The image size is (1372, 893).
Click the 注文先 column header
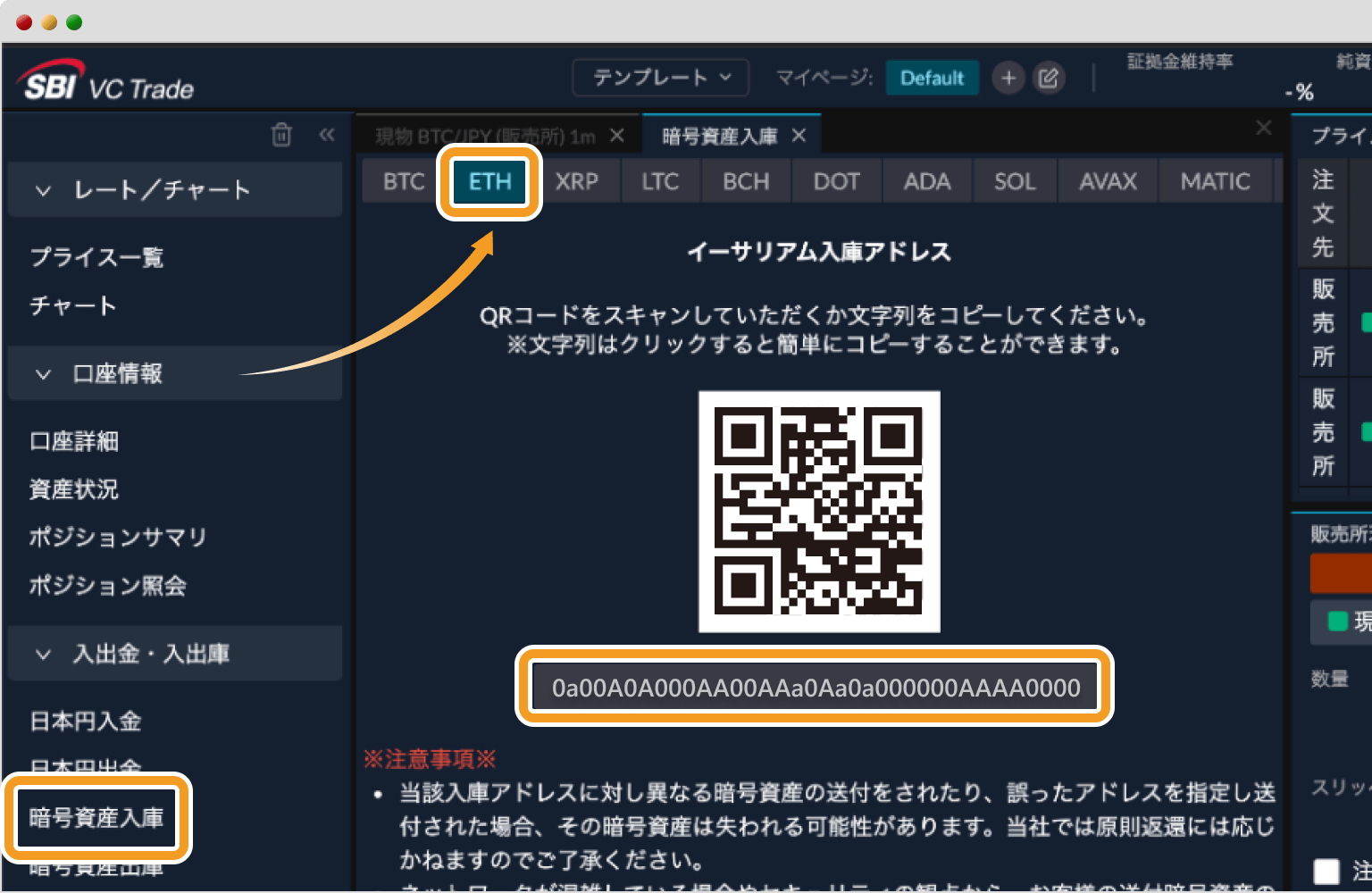click(x=1323, y=213)
